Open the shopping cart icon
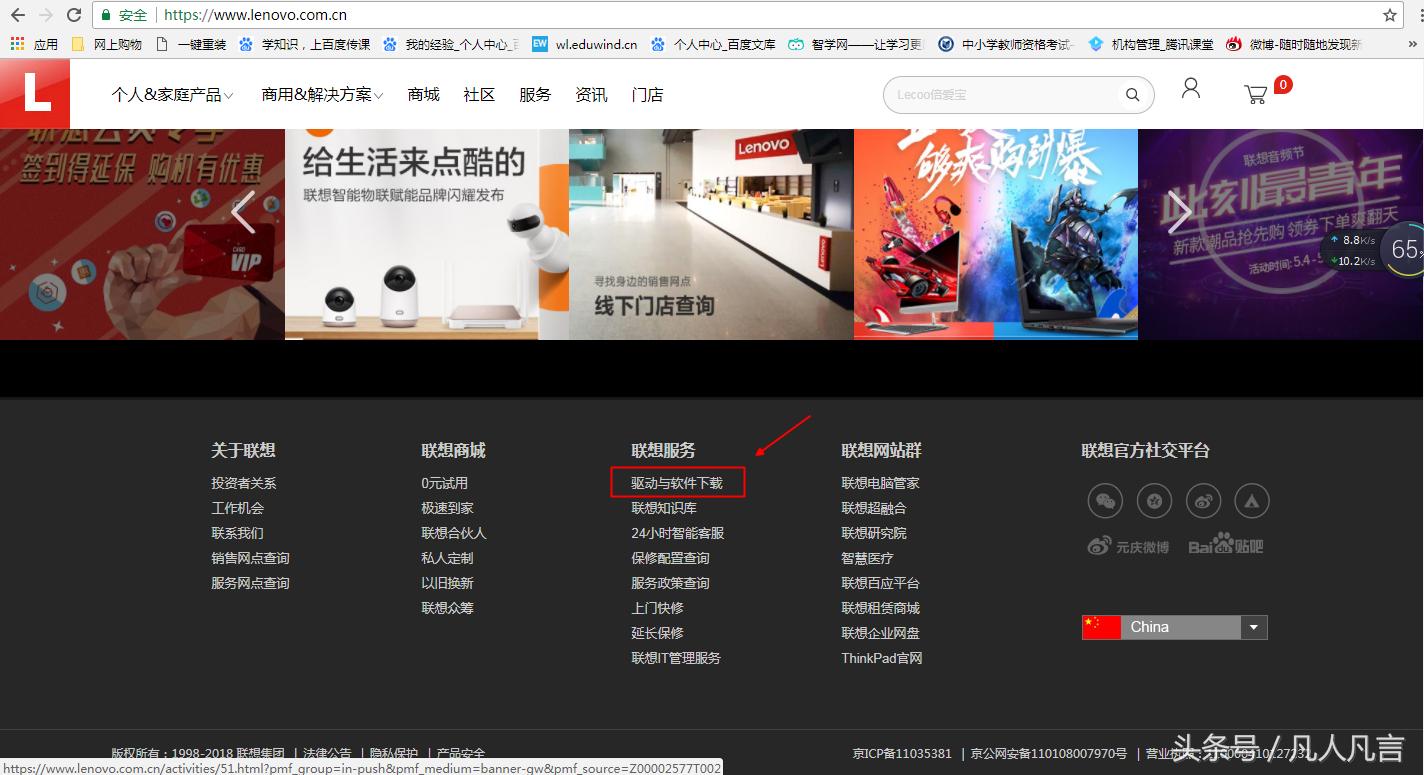The width and height of the screenshot is (1424, 775). click(1257, 93)
